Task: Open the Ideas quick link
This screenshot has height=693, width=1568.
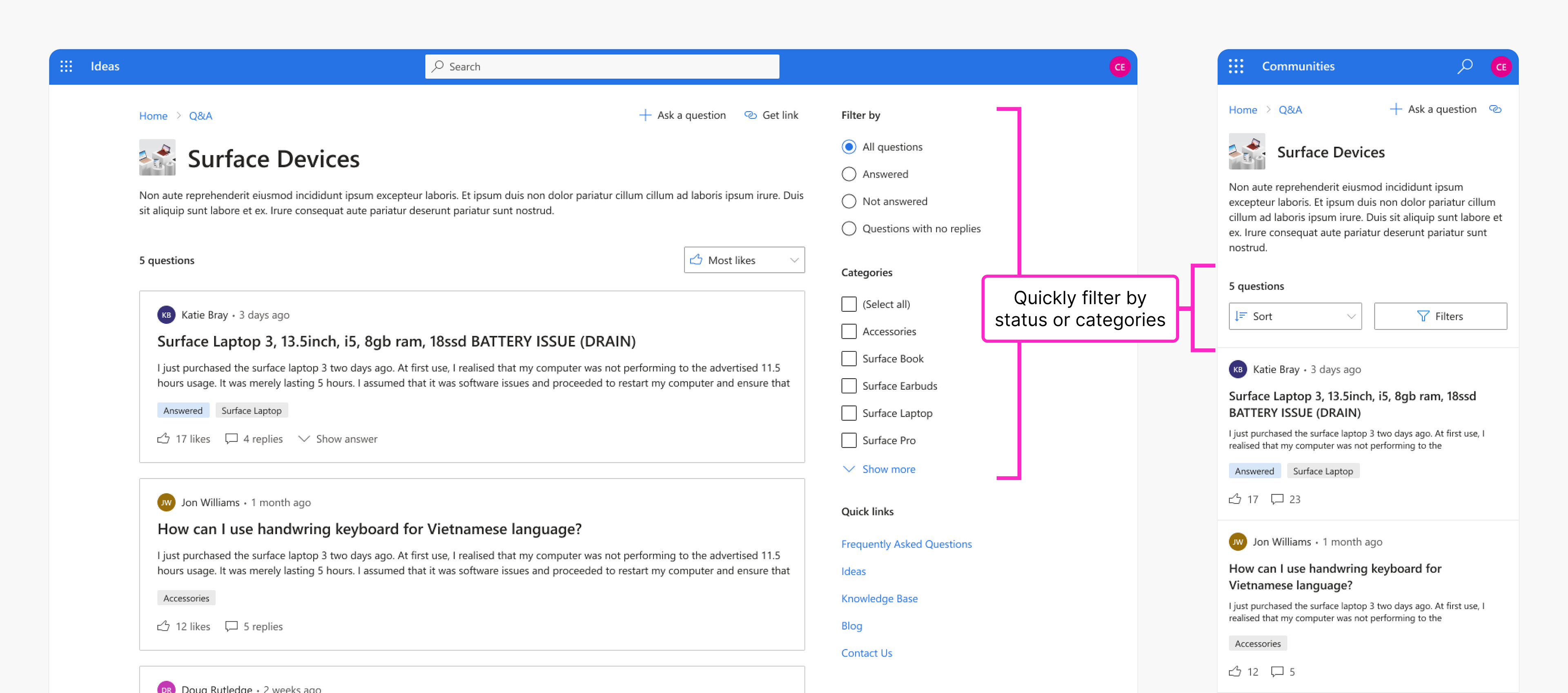Action: (x=853, y=572)
